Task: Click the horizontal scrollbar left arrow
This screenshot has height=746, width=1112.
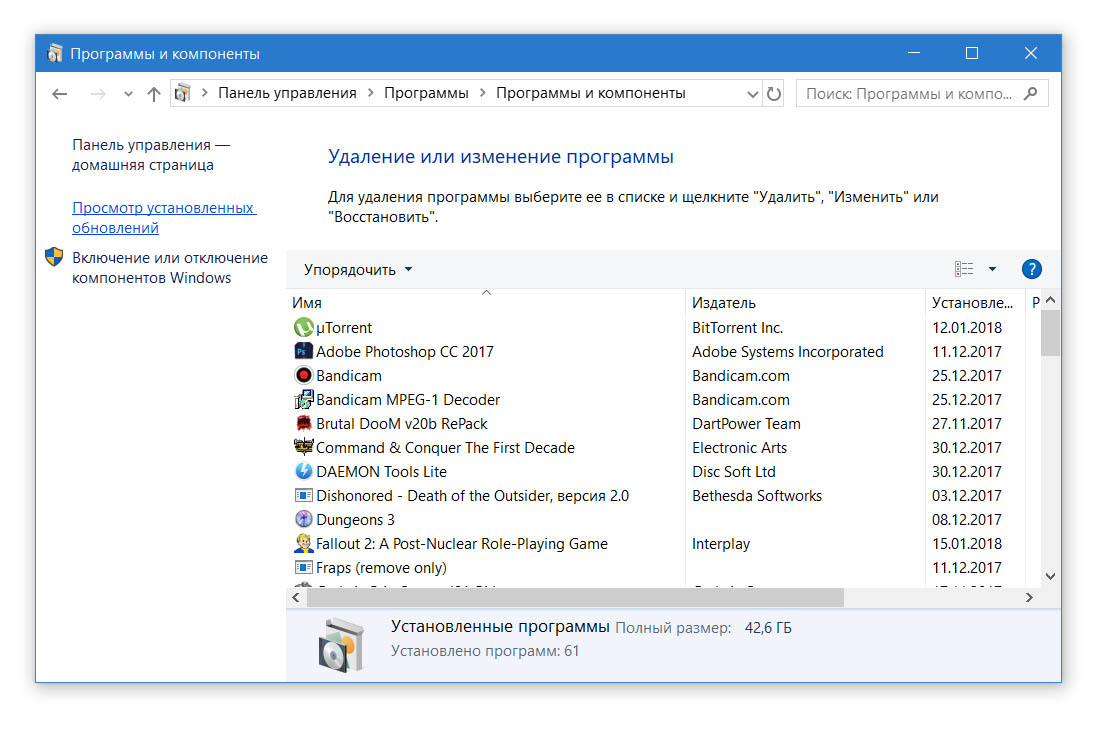Action: (x=296, y=598)
